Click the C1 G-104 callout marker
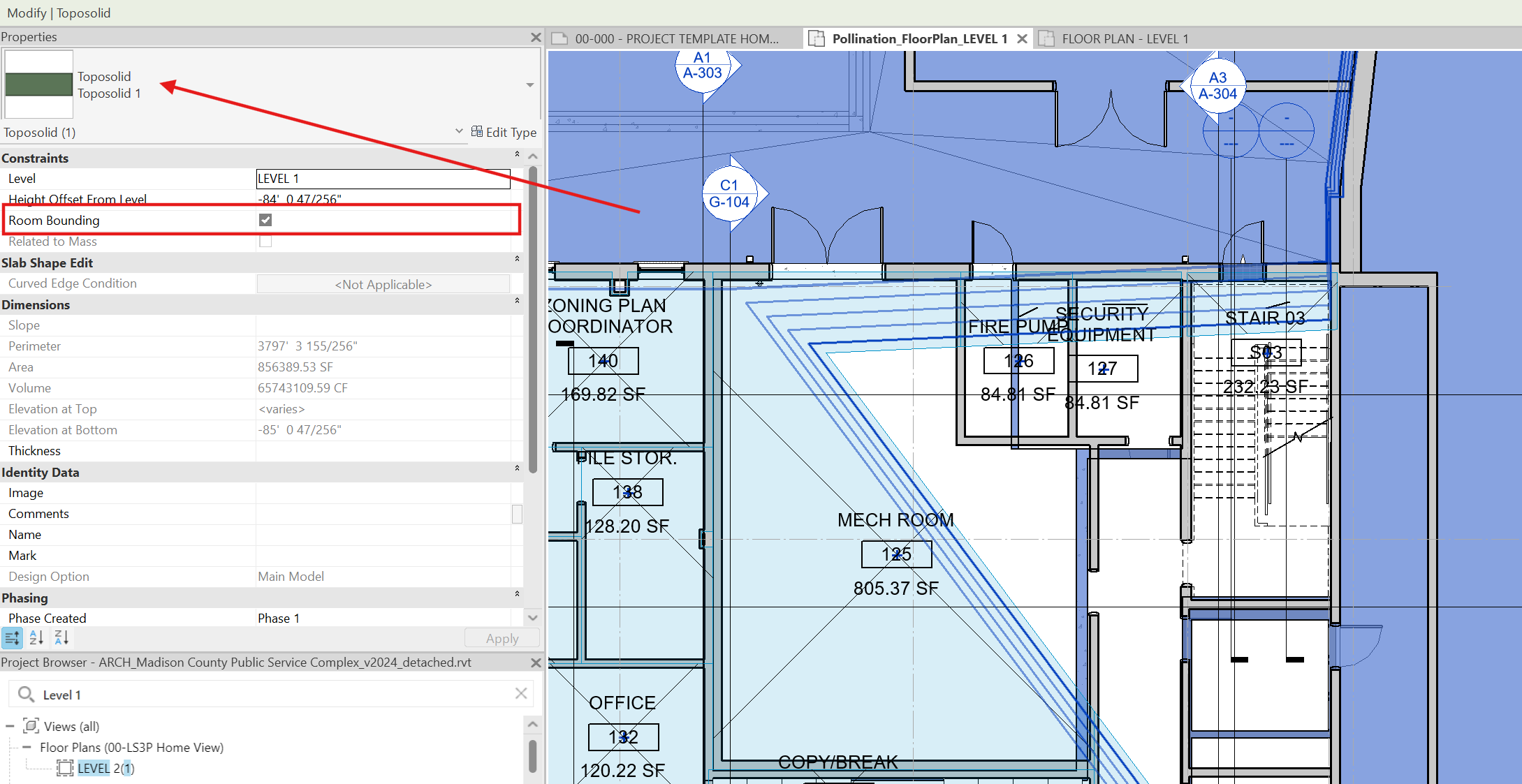1522x784 pixels. pos(729,194)
